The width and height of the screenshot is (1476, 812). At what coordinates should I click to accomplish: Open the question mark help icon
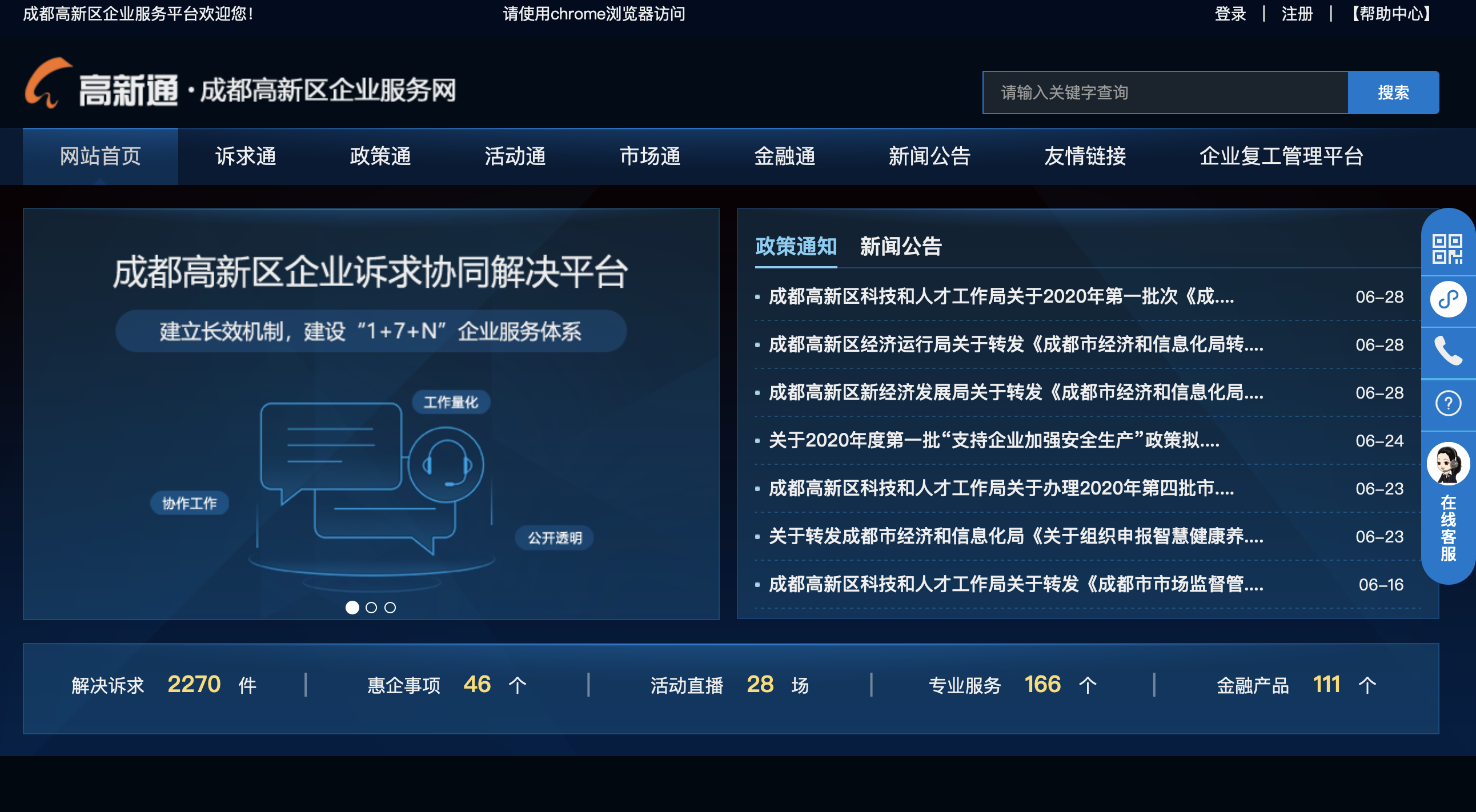pos(1447,403)
